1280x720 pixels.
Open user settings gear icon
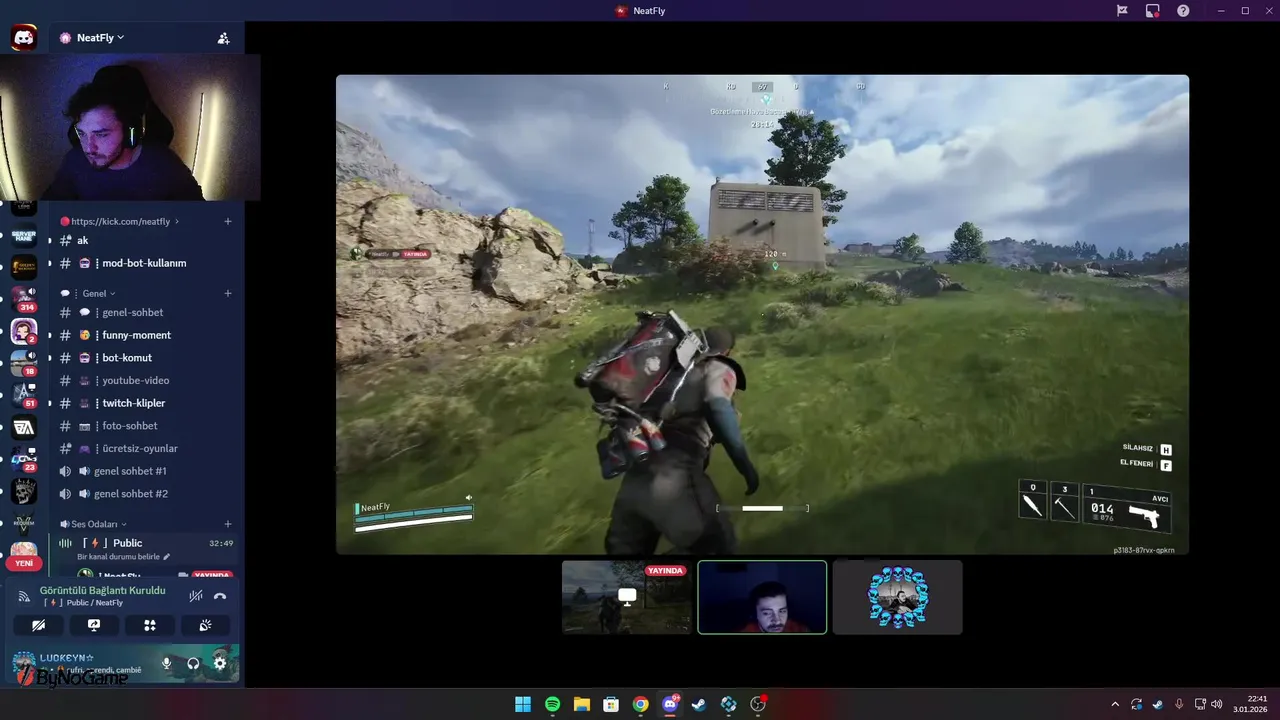tap(220, 663)
